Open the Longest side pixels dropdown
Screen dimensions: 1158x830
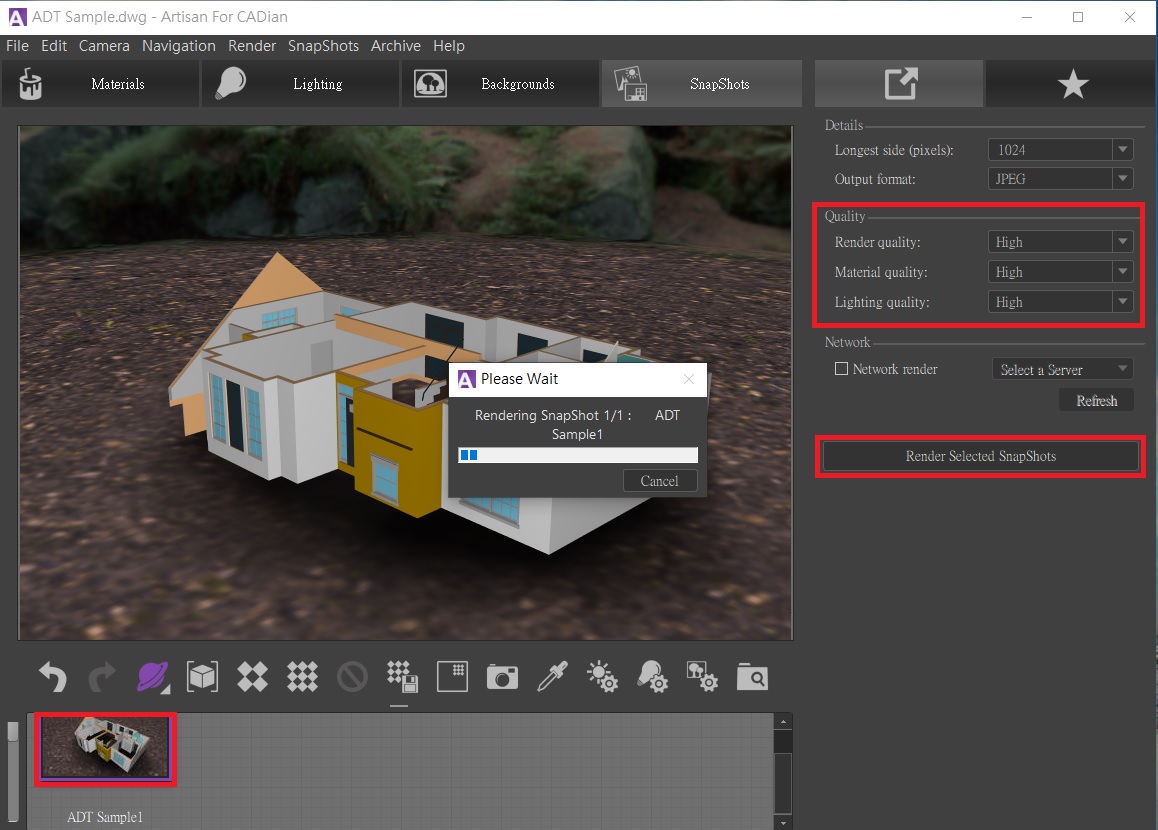coord(1123,150)
